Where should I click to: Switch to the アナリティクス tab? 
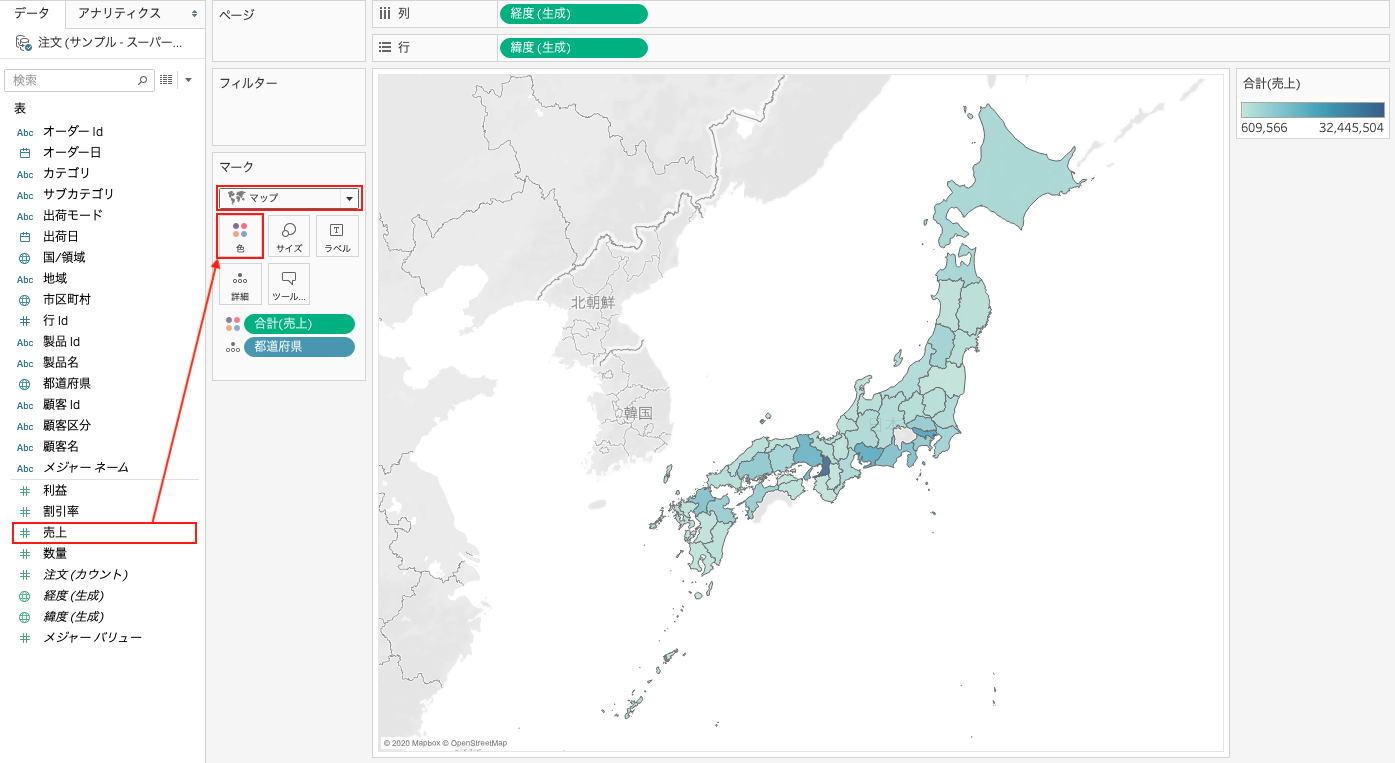(119, 13)
